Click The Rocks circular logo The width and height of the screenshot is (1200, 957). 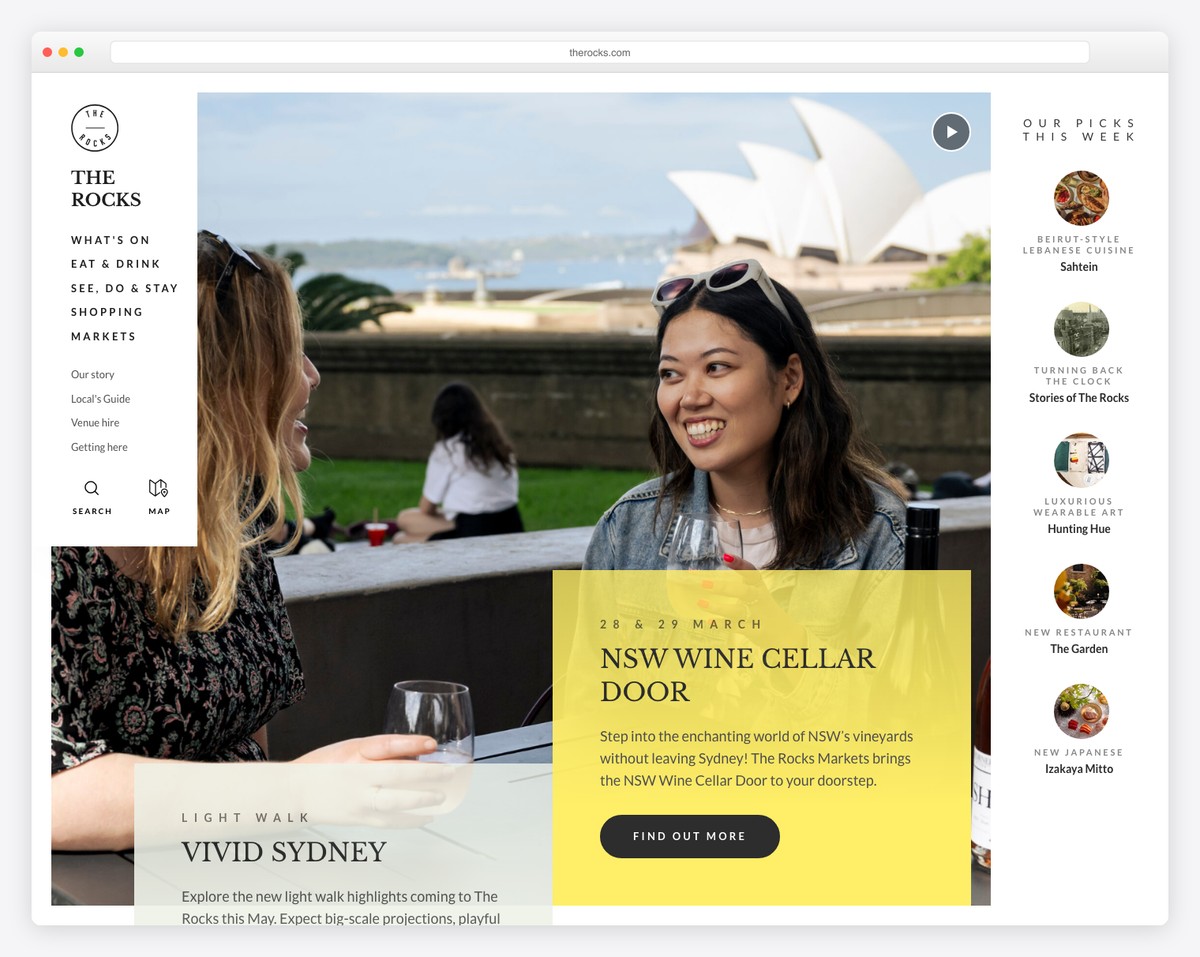(x=95, y=128)
